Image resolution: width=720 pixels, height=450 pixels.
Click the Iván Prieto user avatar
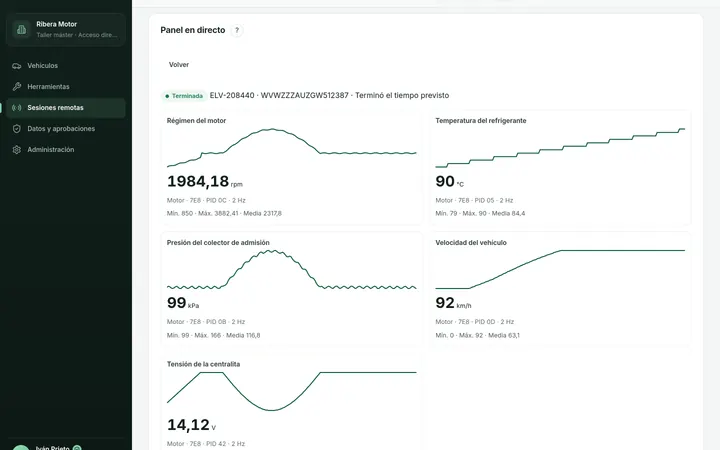(21, 448)
